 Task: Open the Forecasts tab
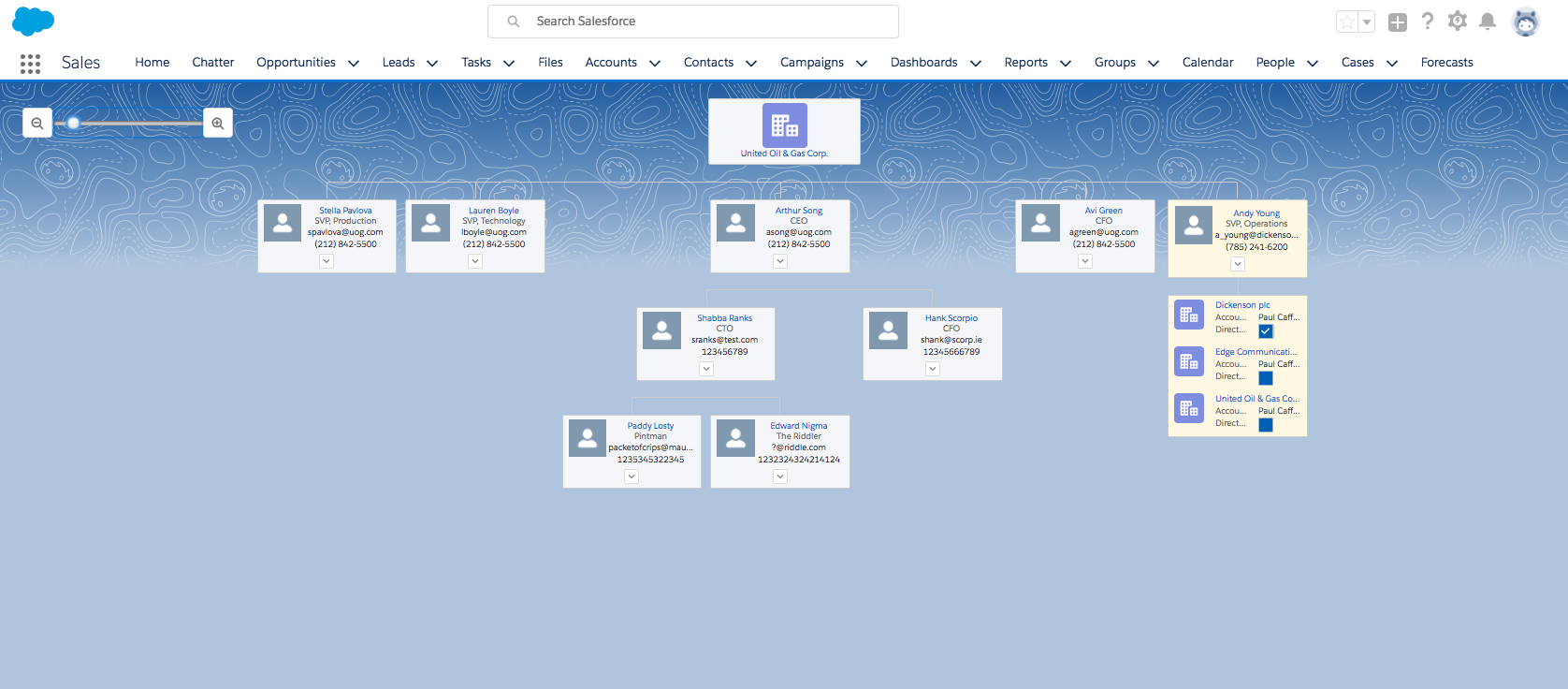click(1446, 62)
